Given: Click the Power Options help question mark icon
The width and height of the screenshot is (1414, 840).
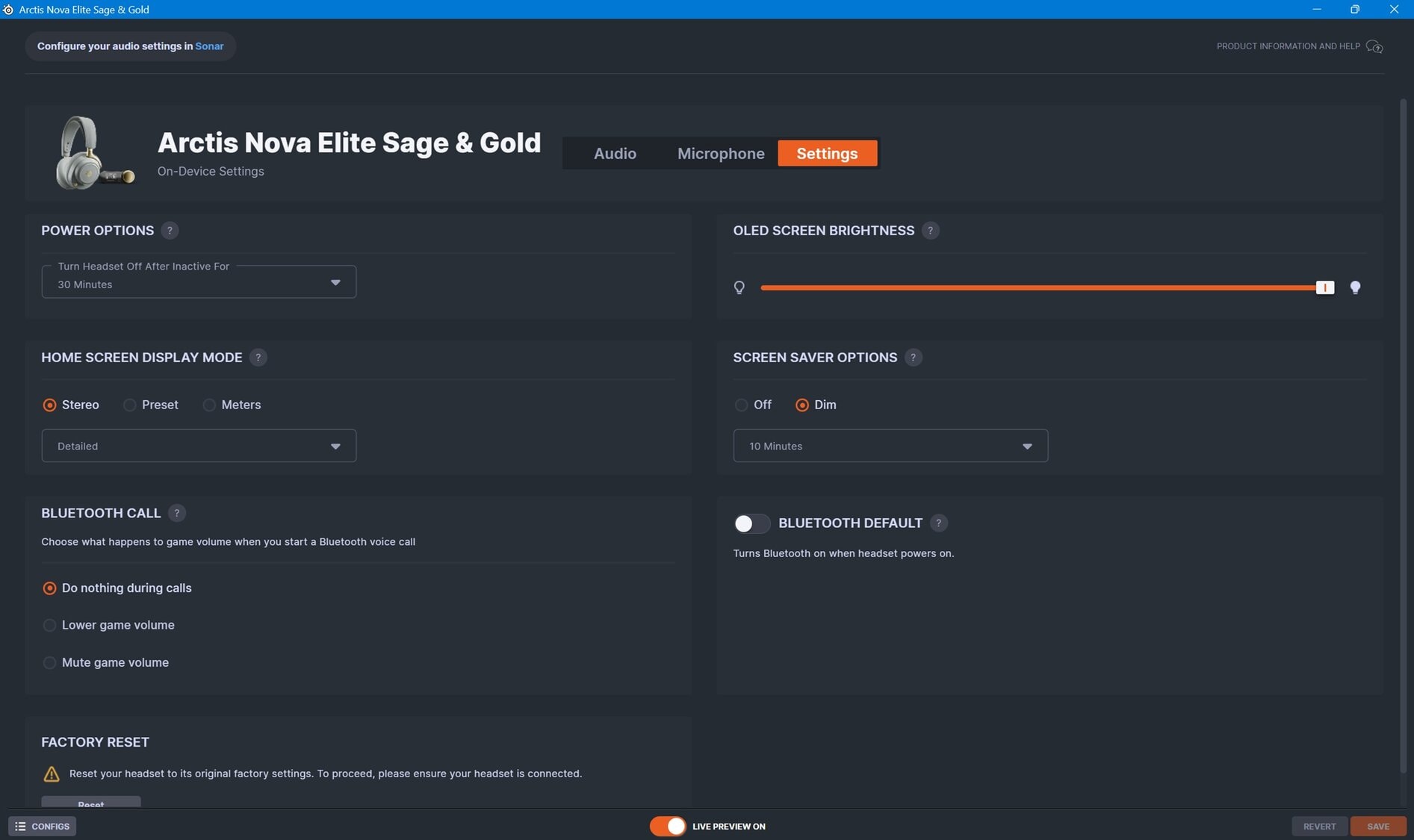Looking at the screenshot, I should pos(170,231).
